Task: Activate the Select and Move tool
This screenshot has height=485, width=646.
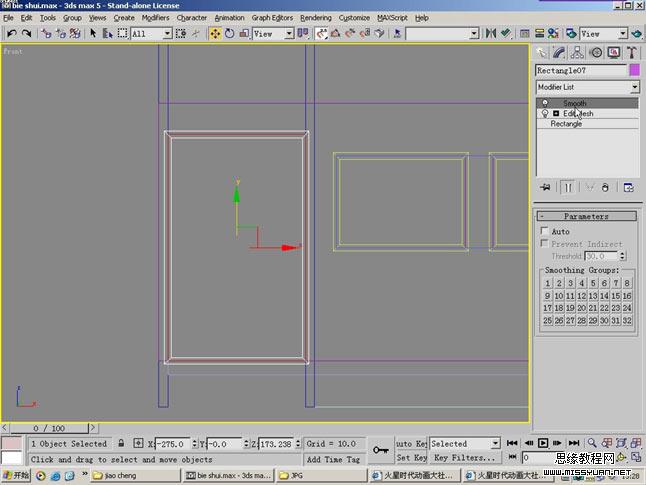Action: (x=215, y=33)
